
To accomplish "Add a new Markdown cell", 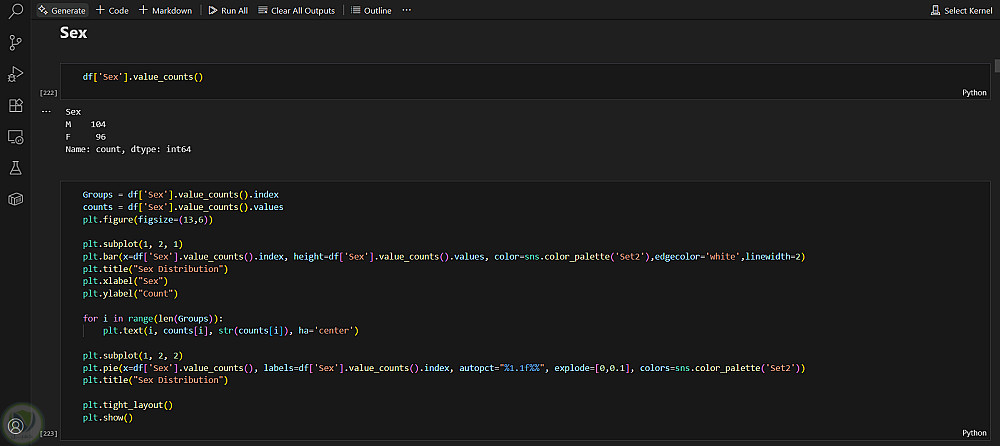I will pyautogui.click(x=165, y=10).
